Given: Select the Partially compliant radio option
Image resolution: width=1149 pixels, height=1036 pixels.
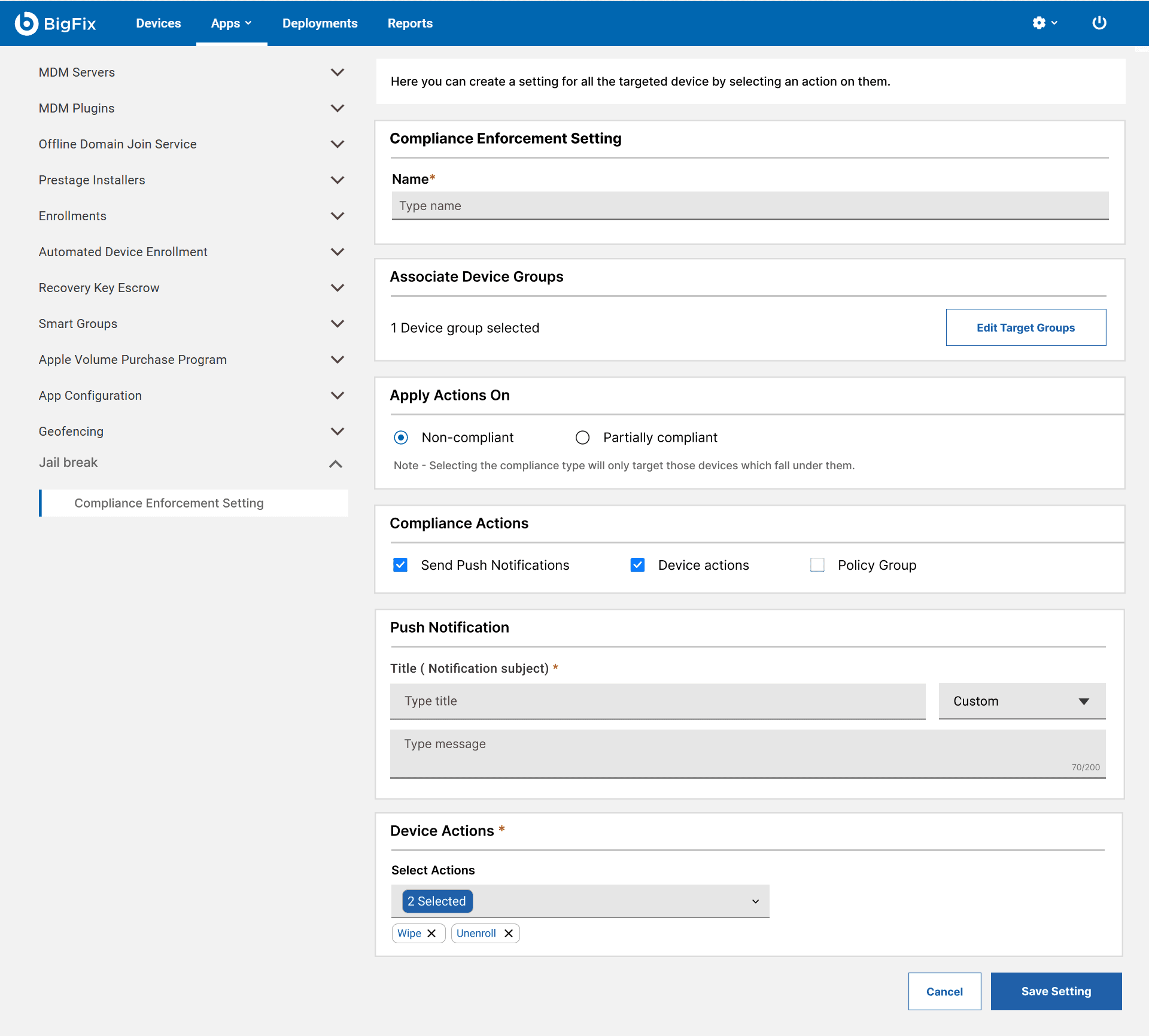Looking at the screenshot, I should 582,438.
